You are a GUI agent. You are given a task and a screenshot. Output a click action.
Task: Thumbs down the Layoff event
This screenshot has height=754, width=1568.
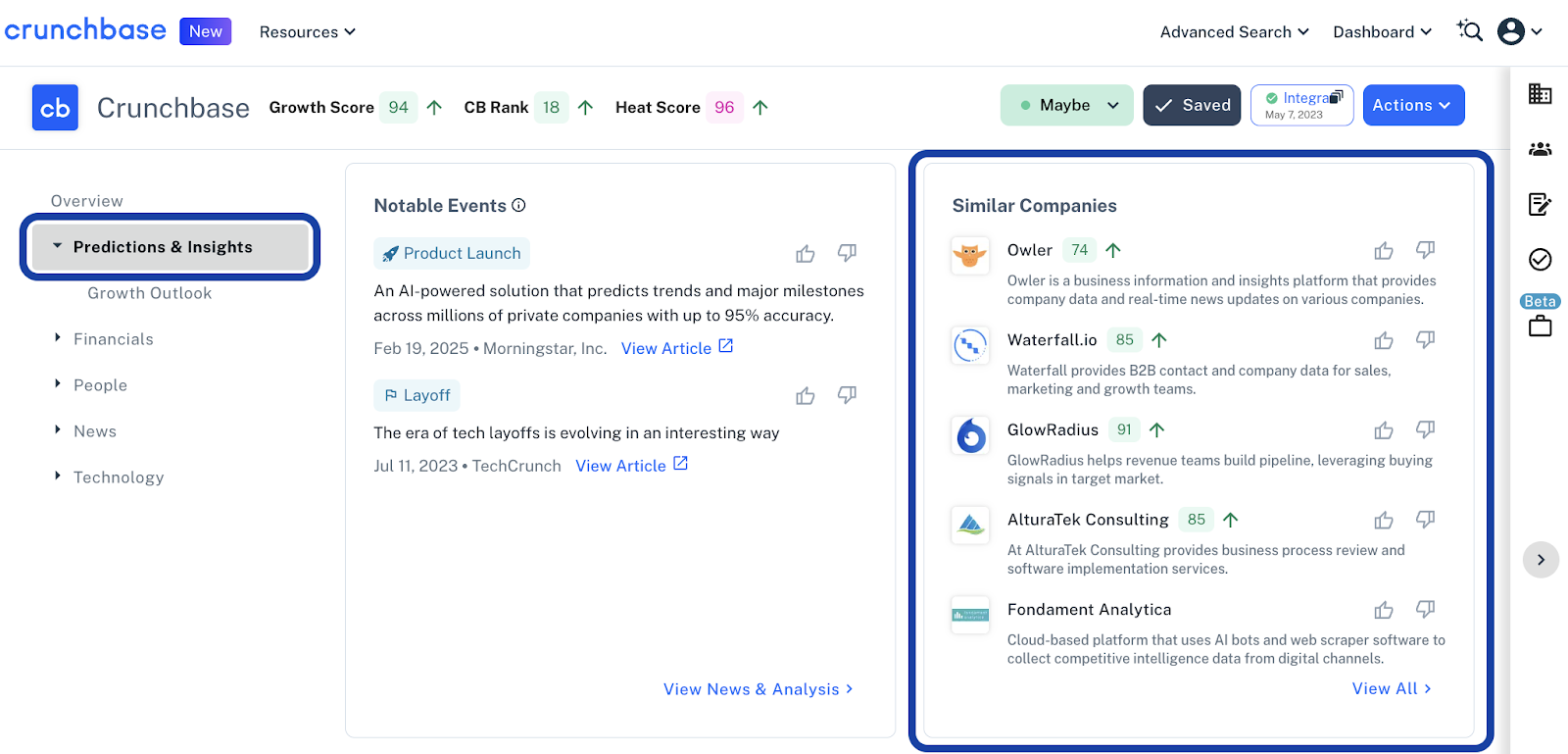(847, 396)
